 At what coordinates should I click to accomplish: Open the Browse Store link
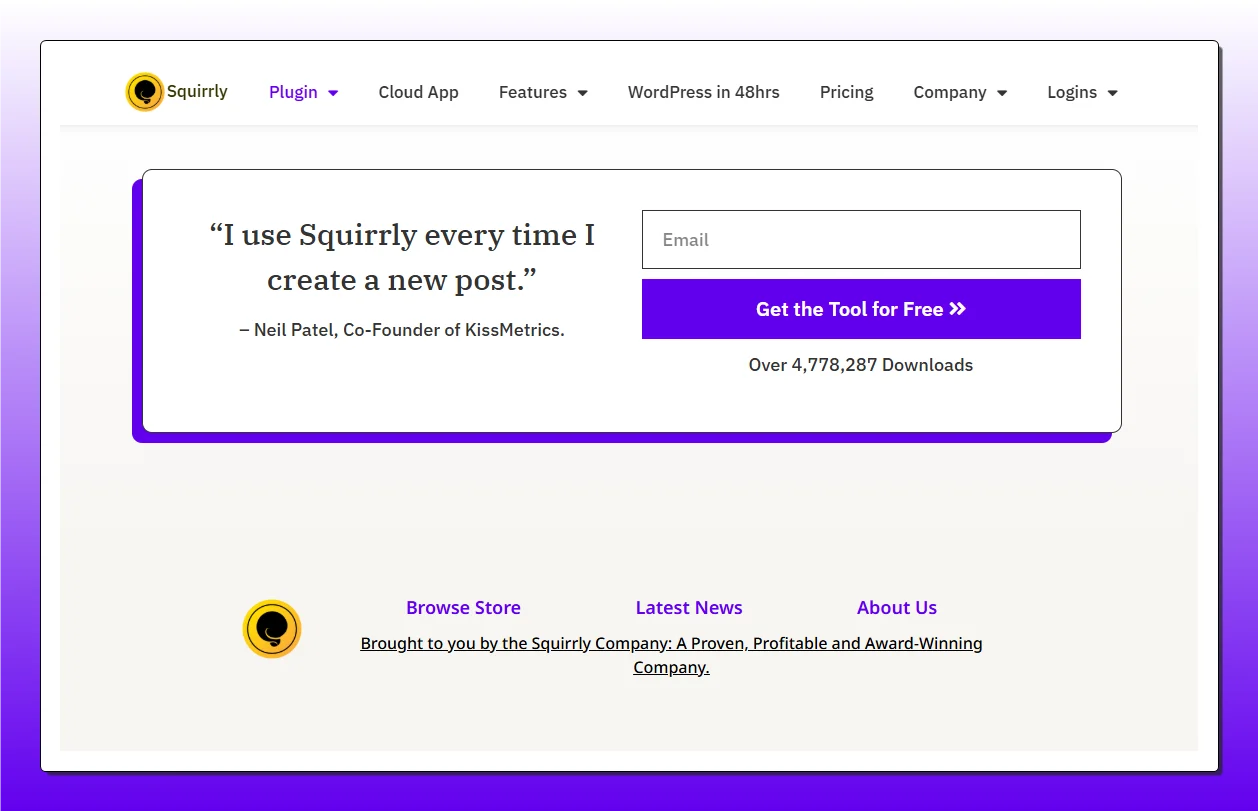click(463, 608)
